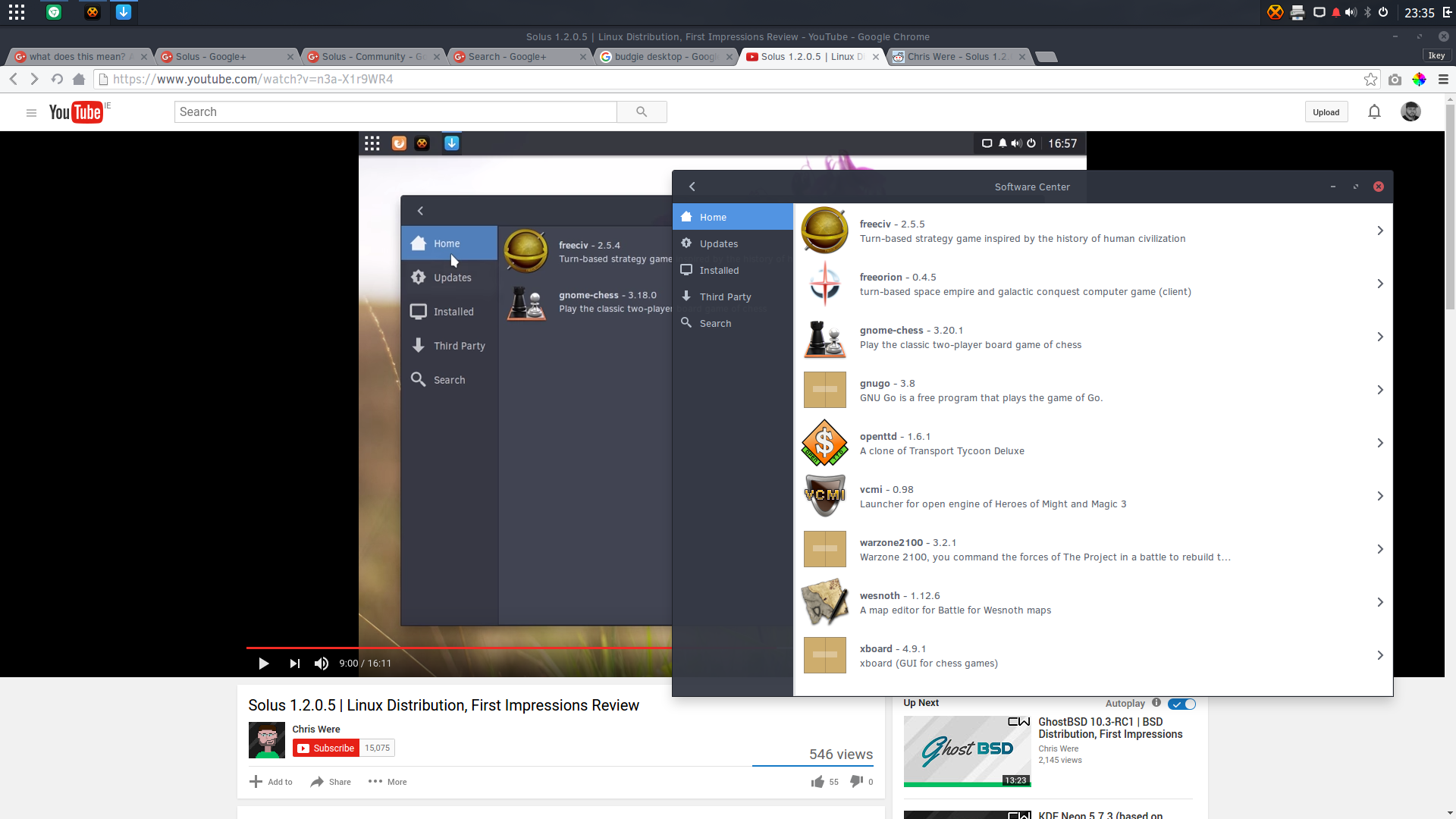Open YouTube notifications bell
Image resolution: width=1456 pixels, height=819 pixels.
pos(1374,112)
